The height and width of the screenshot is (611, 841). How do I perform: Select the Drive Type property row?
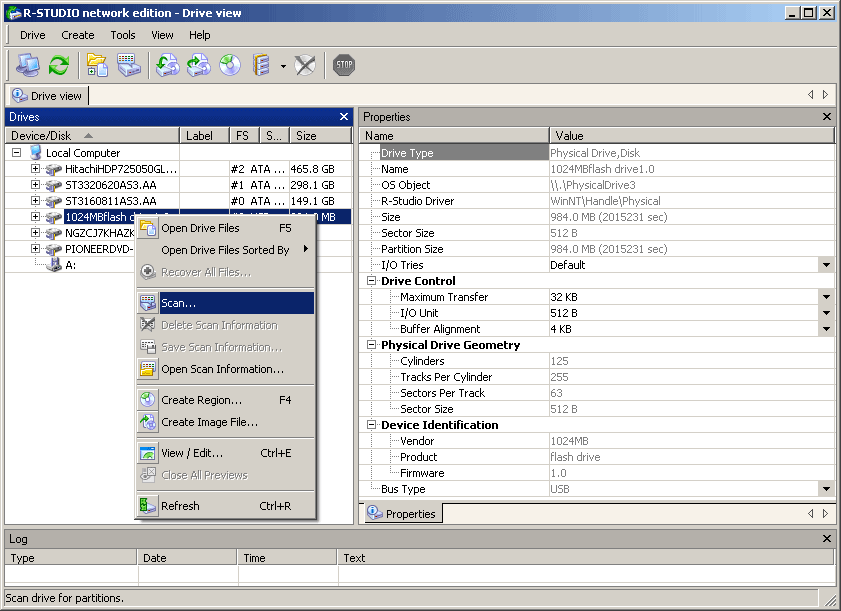click(x=597, y=153)
